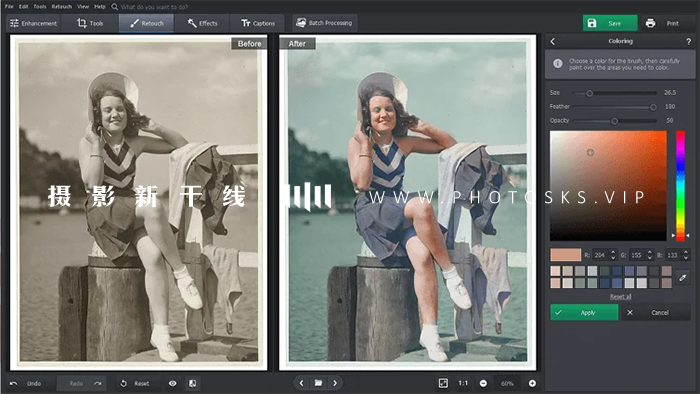Open the Tools menu in the menu bar
The height and width of the screenshot is (394, 700).
pyautogui.click(x=40, y=7)
